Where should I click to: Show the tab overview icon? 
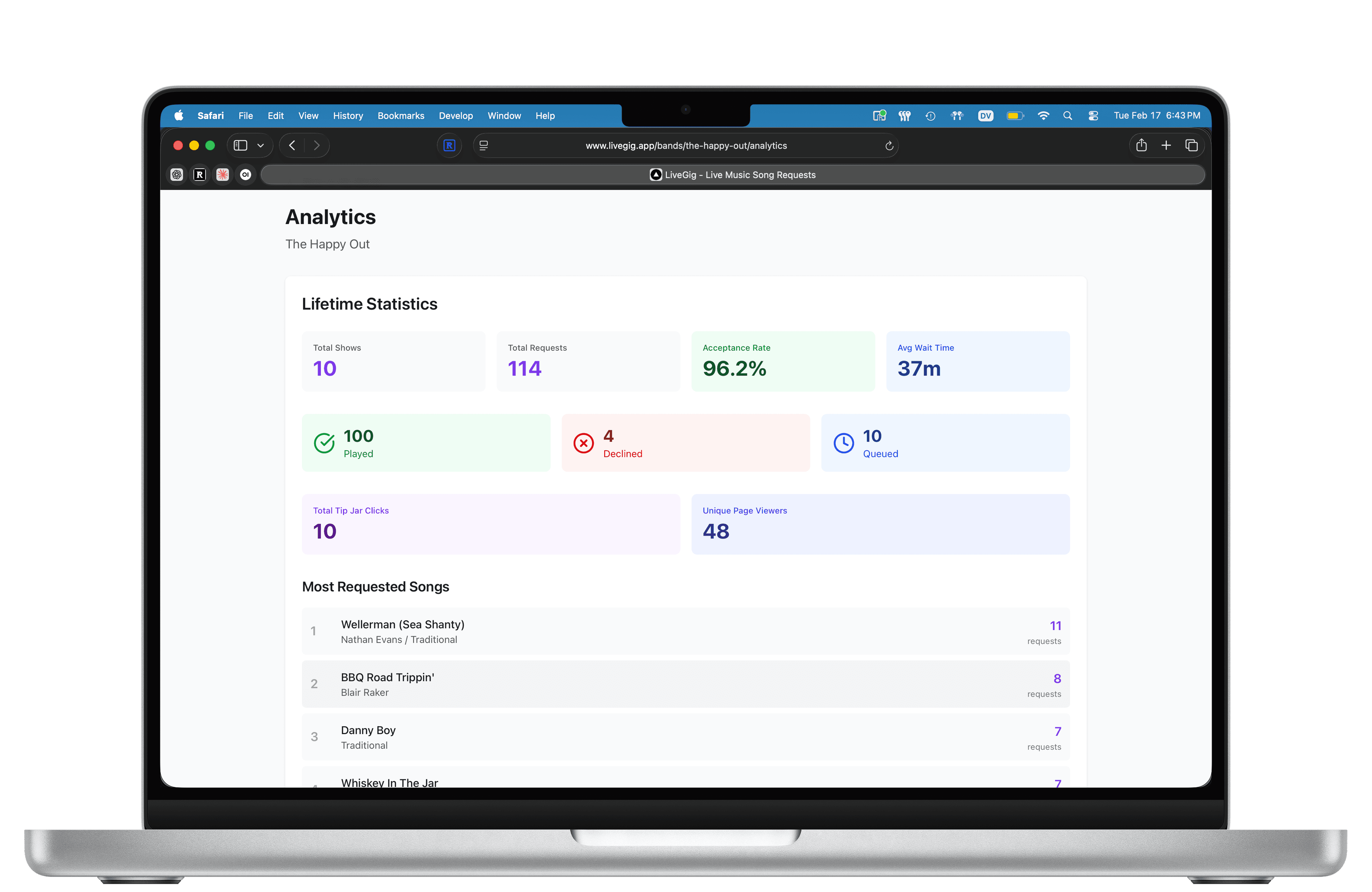click(x=1191, y=145)
